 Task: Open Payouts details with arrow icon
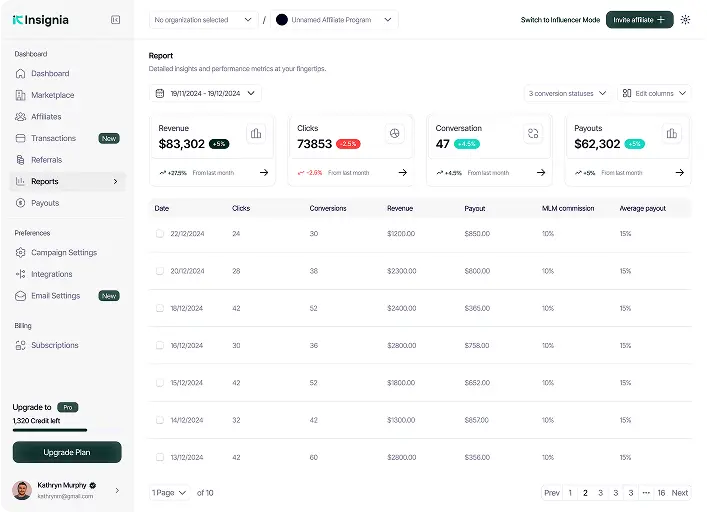tap(680, 172)
